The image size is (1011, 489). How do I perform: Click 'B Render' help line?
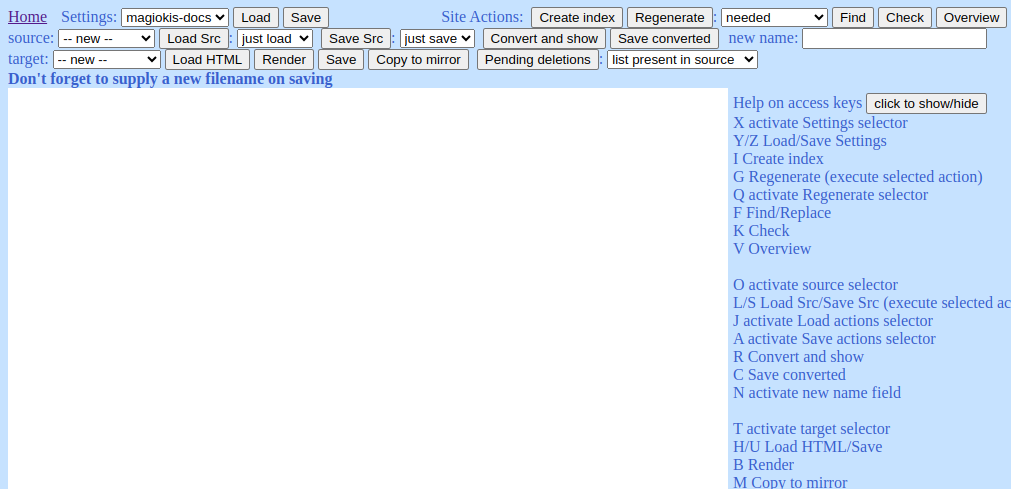point(763,465)
